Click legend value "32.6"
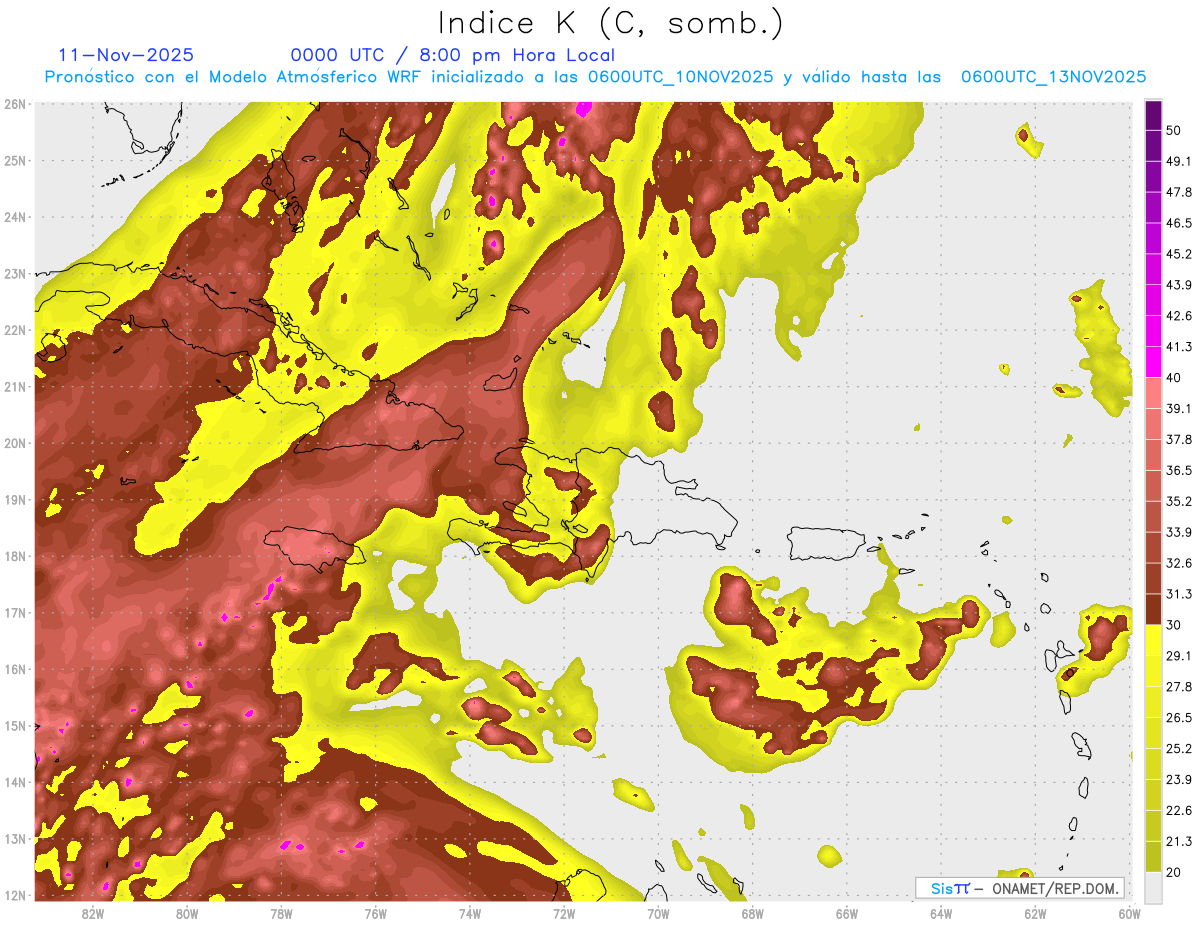Viewport: 1200px width, 927px height. [1179, 563]
